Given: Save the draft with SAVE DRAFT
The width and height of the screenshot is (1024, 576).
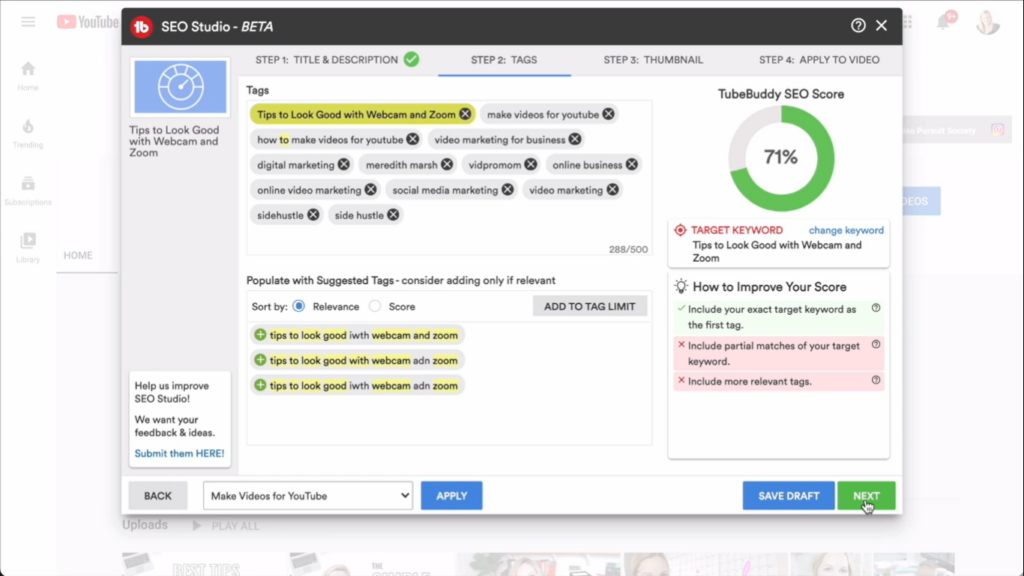Looking at the screenshot, I should click(788, 496).
